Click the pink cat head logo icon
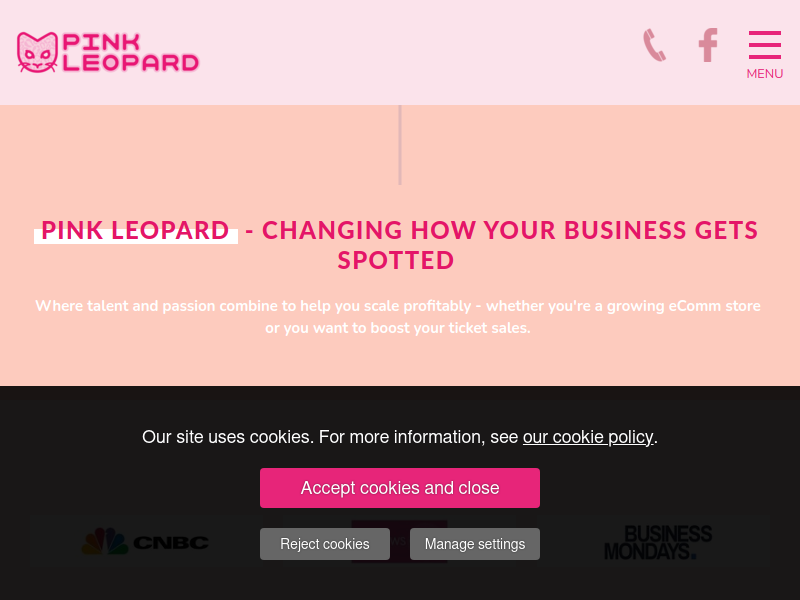 click(37, 53)
